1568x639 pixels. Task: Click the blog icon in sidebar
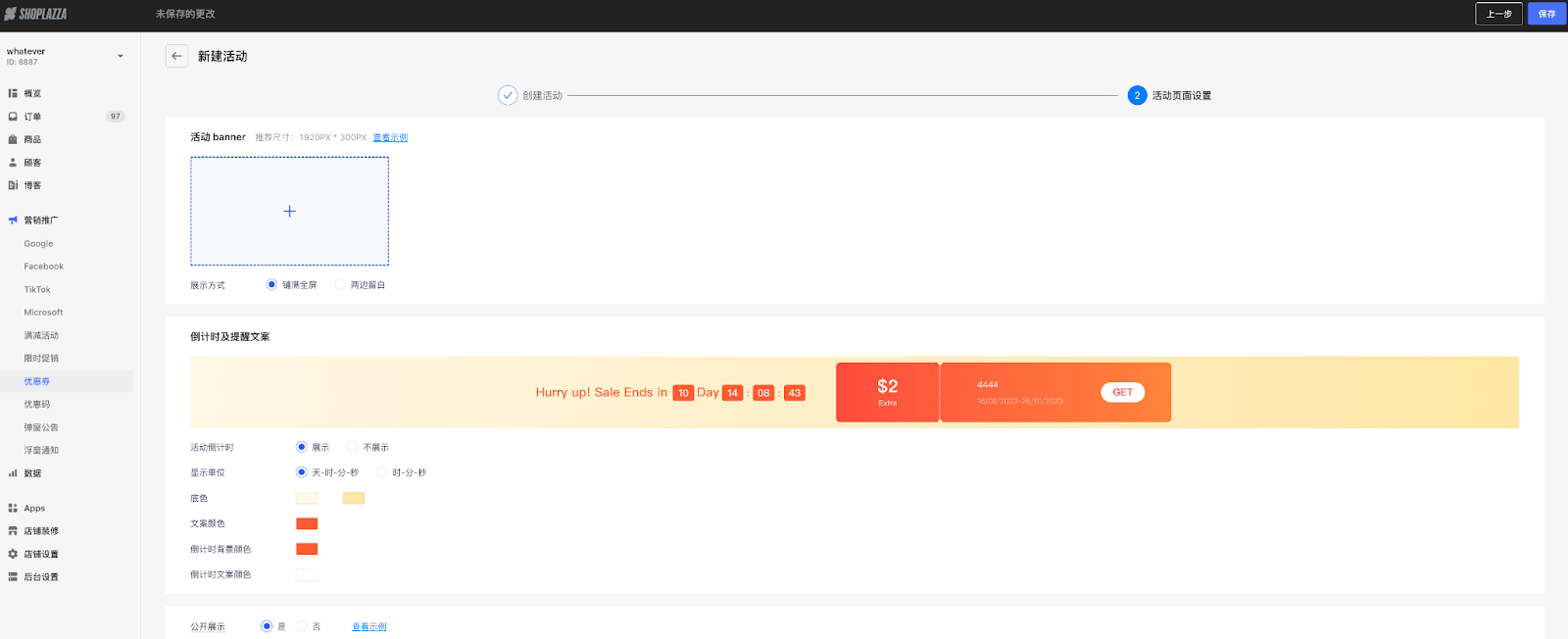coord(13,185)
